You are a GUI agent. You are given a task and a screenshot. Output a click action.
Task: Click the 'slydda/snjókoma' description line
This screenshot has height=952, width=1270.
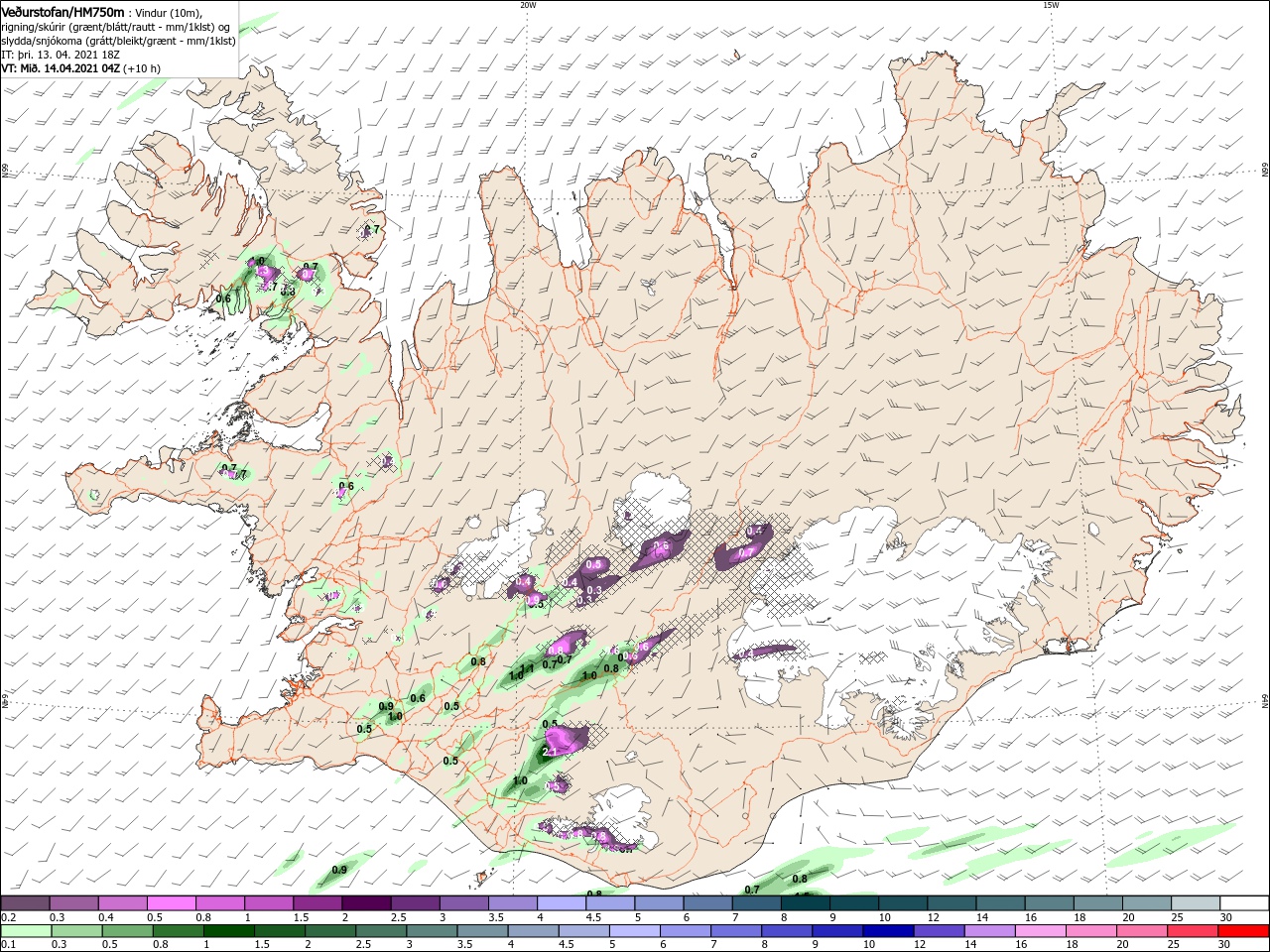(118, 41)
